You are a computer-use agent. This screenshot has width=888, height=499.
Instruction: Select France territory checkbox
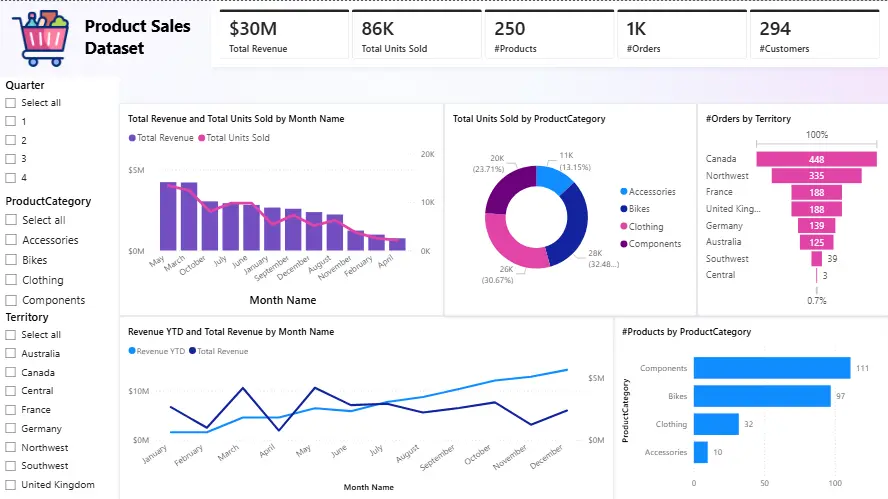click(10, 410)
